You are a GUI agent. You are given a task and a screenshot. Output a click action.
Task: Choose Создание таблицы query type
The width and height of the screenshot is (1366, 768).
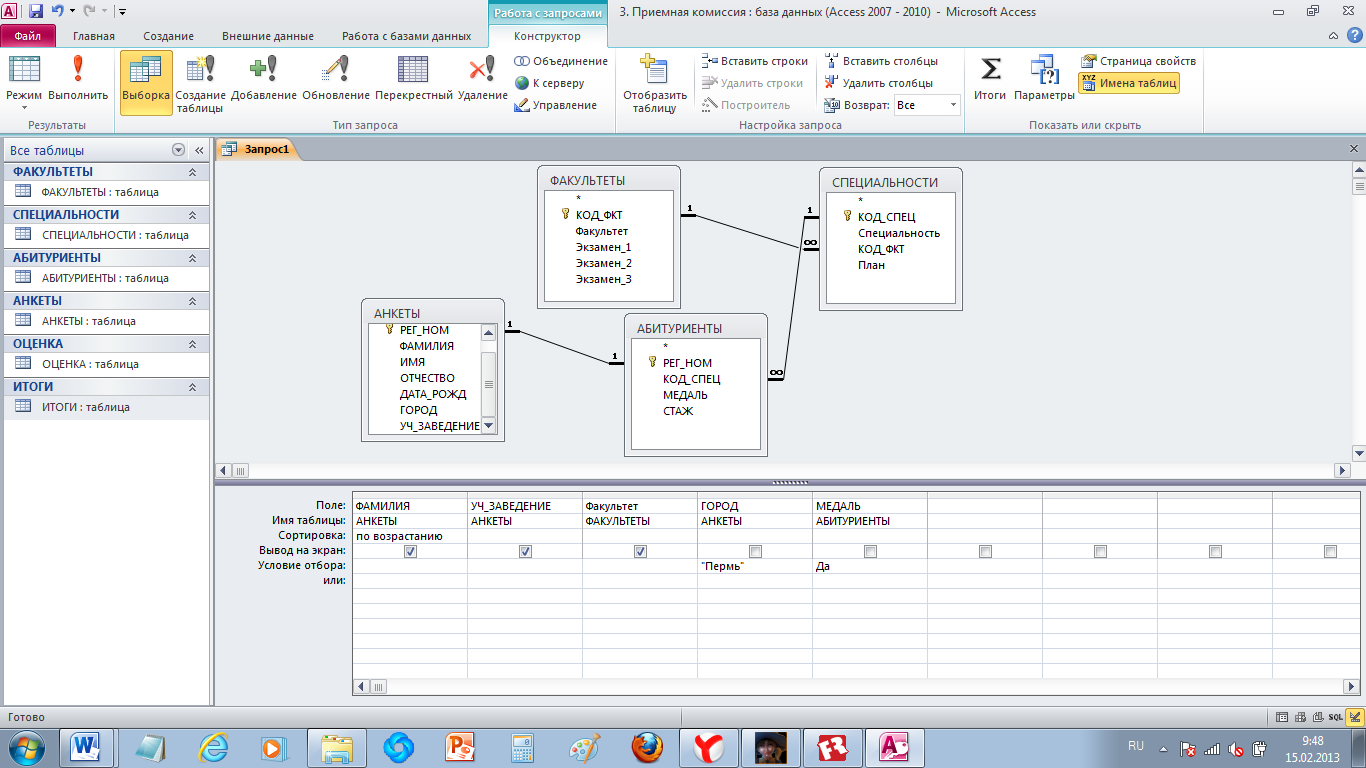[x=200, y=82]
